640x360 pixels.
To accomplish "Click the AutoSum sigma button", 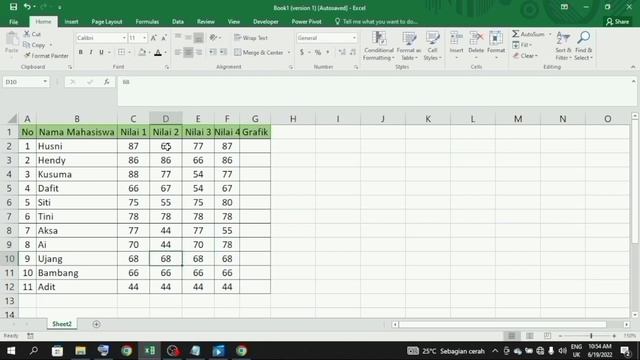I will coord(529,34).
